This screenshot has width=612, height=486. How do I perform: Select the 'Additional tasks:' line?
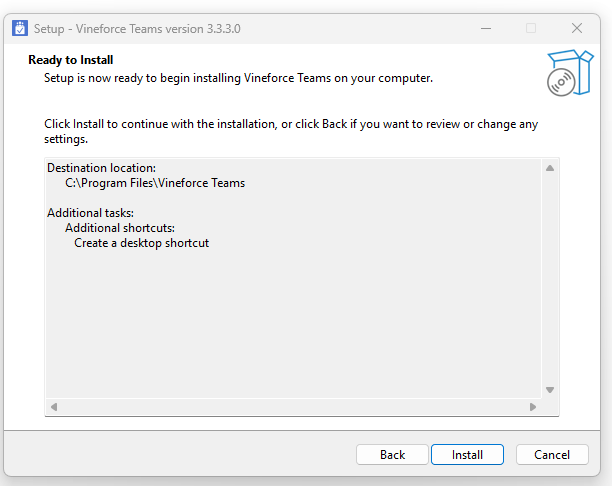pyautogui.click(x=91, y=213)
